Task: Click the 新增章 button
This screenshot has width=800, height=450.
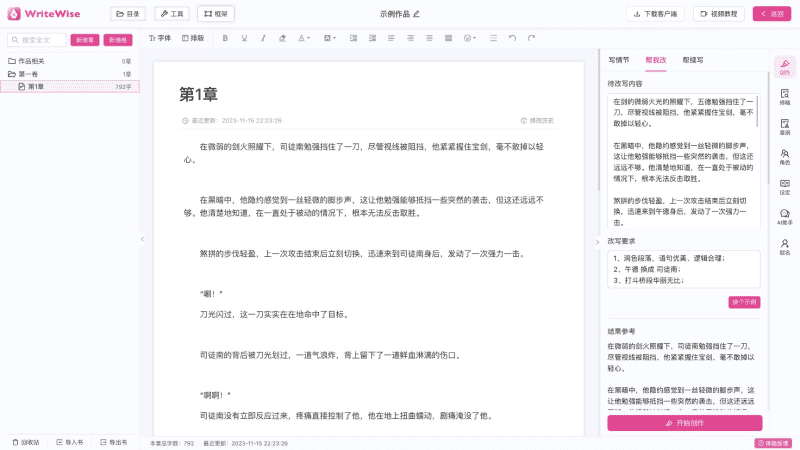Action: click(x=85, y=40)
